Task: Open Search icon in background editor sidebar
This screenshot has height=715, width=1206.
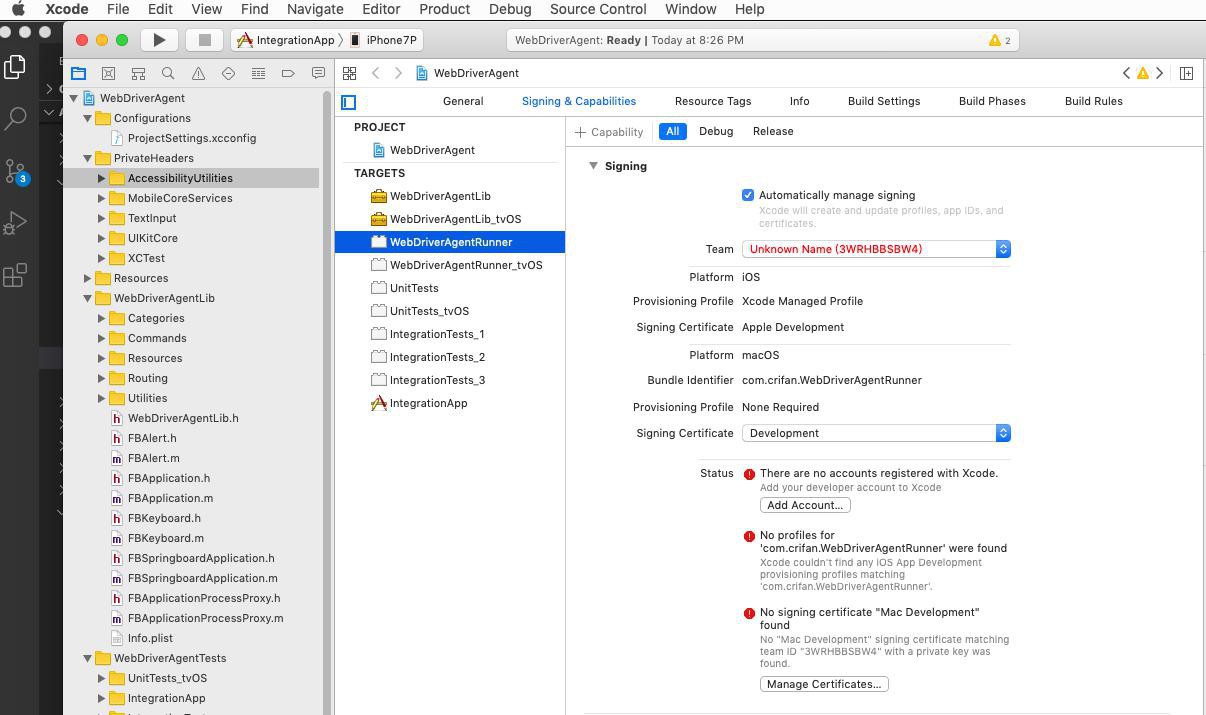Action: click(x=15, y=118)
